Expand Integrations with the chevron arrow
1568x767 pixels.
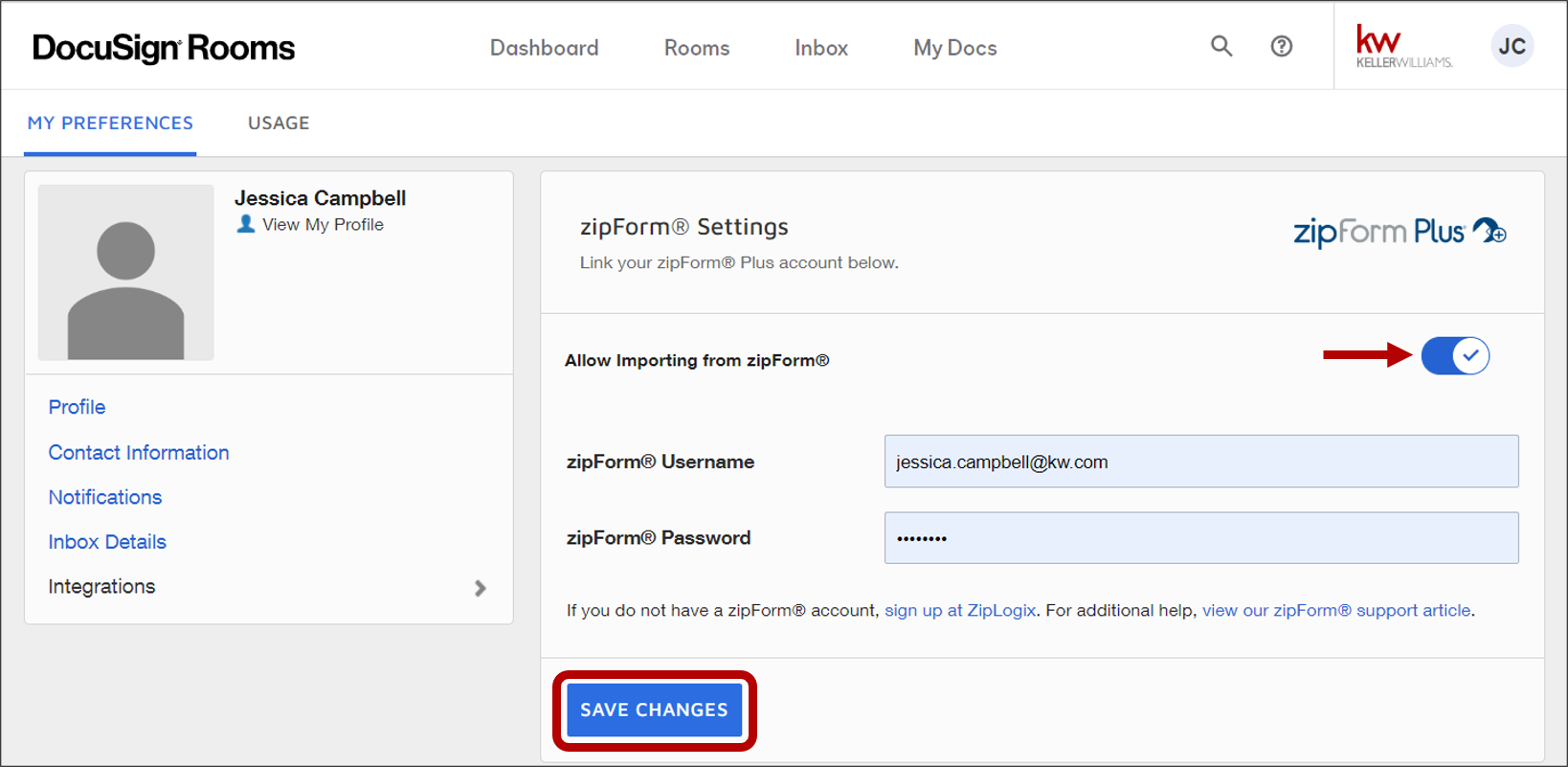coord(481,588)
